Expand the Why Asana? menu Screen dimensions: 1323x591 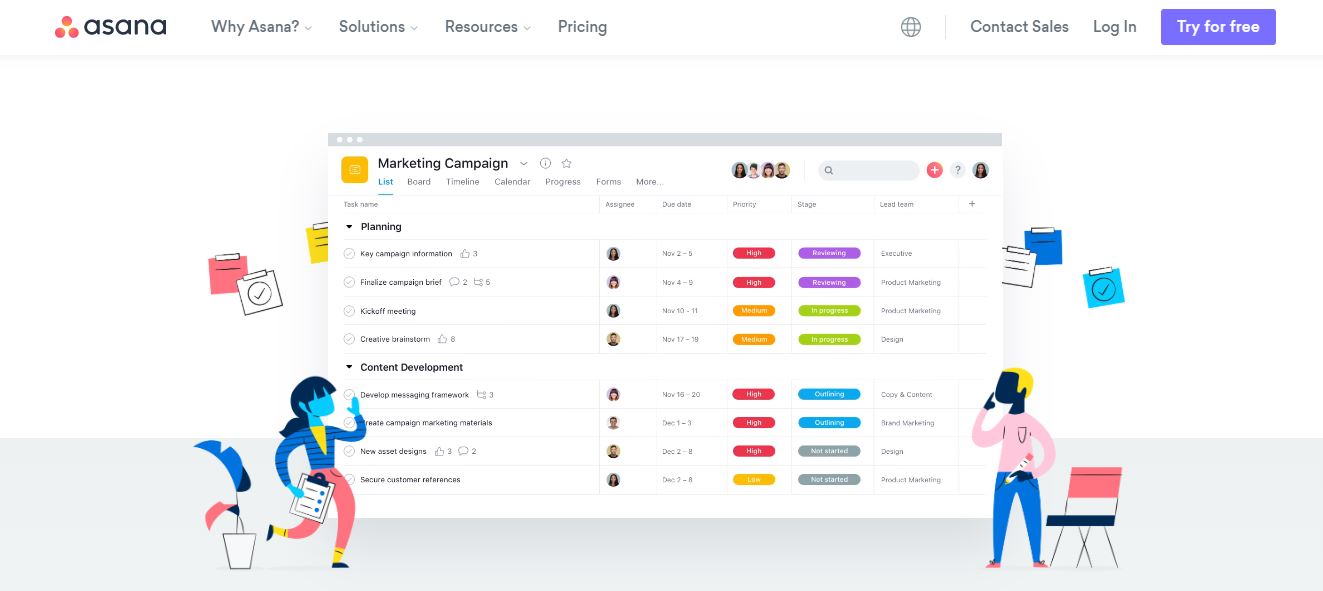click(261, 27)
